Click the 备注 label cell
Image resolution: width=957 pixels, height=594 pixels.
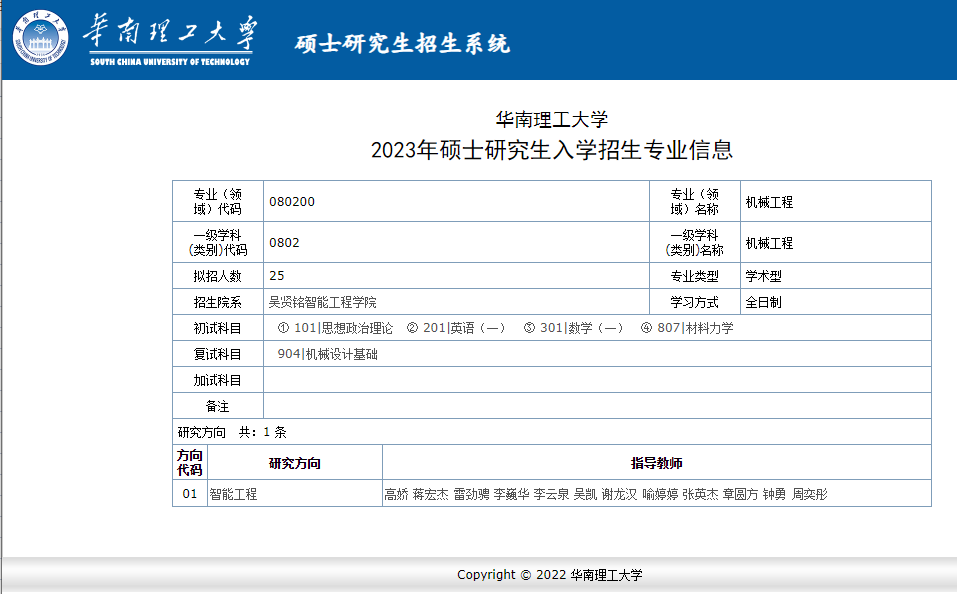(x=218, y=406)
